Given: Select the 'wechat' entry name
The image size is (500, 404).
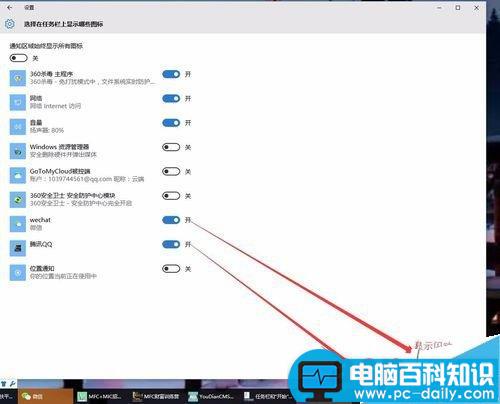Looking at the screenshot, I should click(x=40, y=220).
